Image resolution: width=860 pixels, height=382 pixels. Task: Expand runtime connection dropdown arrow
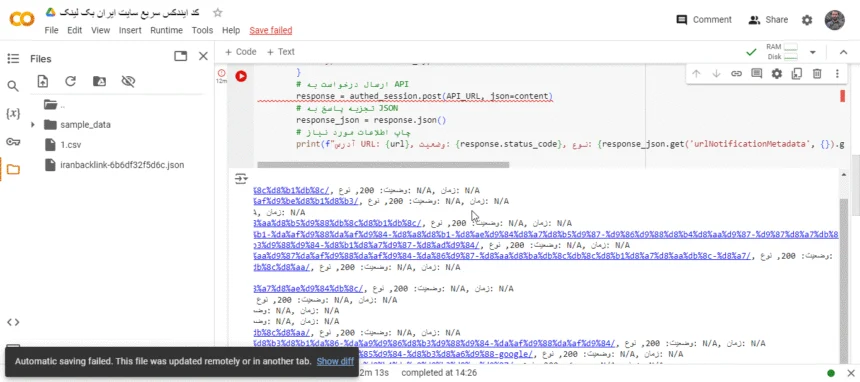tap(813, 52)
